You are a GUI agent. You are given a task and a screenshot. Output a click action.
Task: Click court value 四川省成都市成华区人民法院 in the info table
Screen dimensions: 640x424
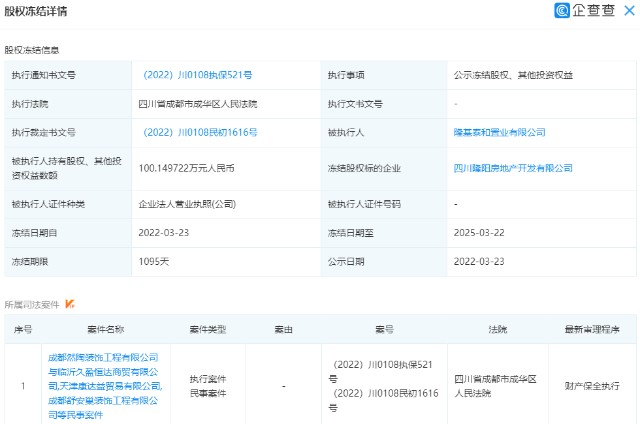coord(198,104)
